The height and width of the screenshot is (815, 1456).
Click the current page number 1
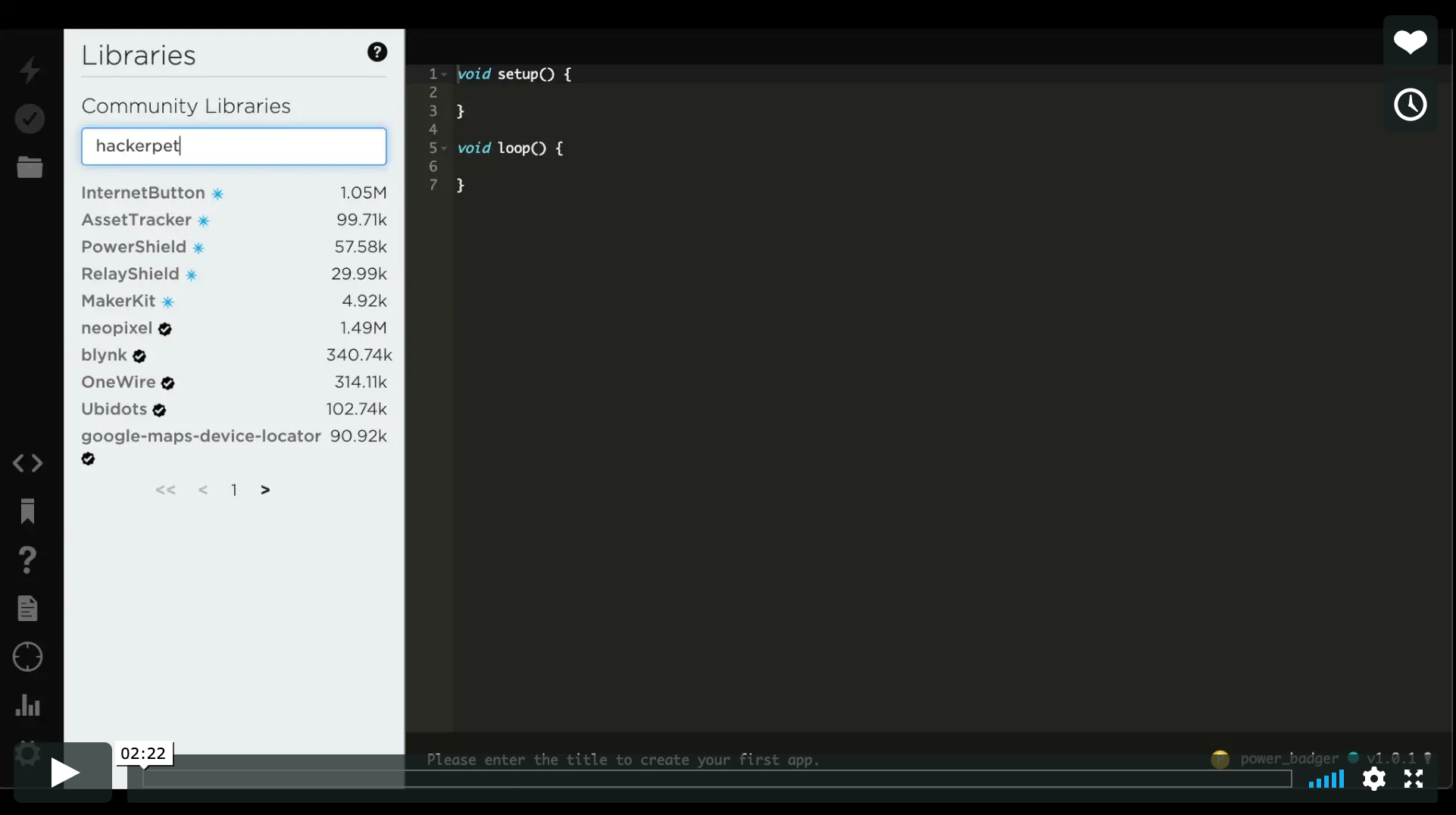click(234, 490)
